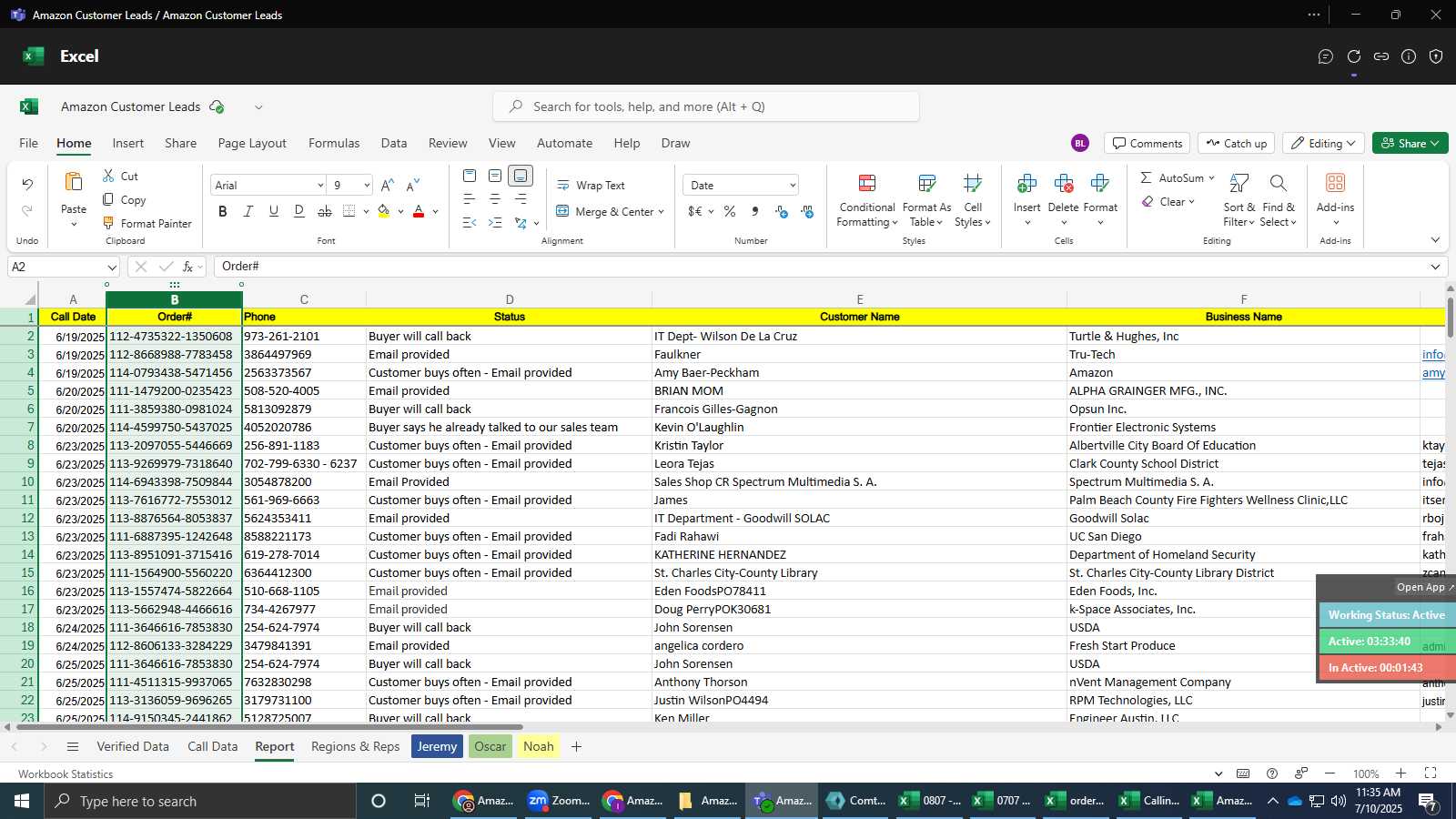Open the Name Box A2 dropdown
This screenshot has width=1456, height=819.
111,267
